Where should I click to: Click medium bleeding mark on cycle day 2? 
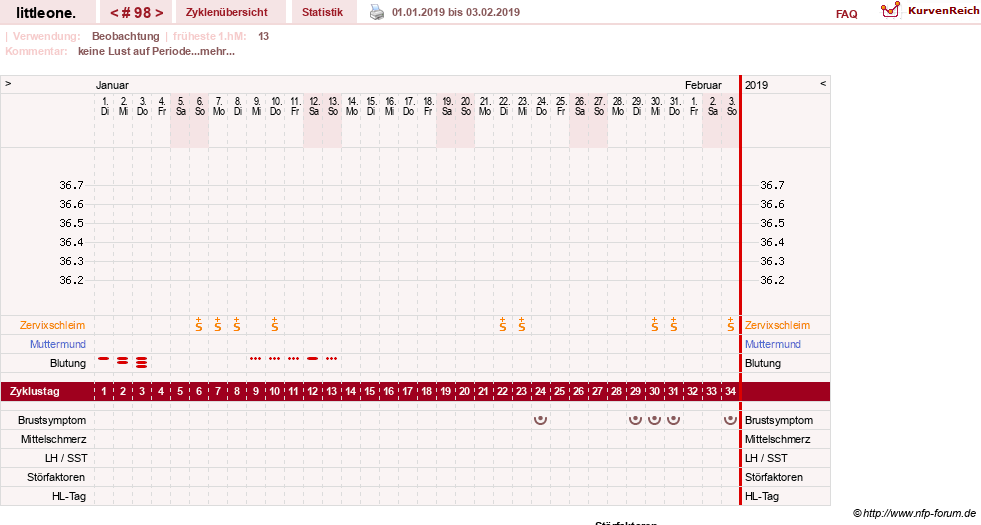[123, 360]
